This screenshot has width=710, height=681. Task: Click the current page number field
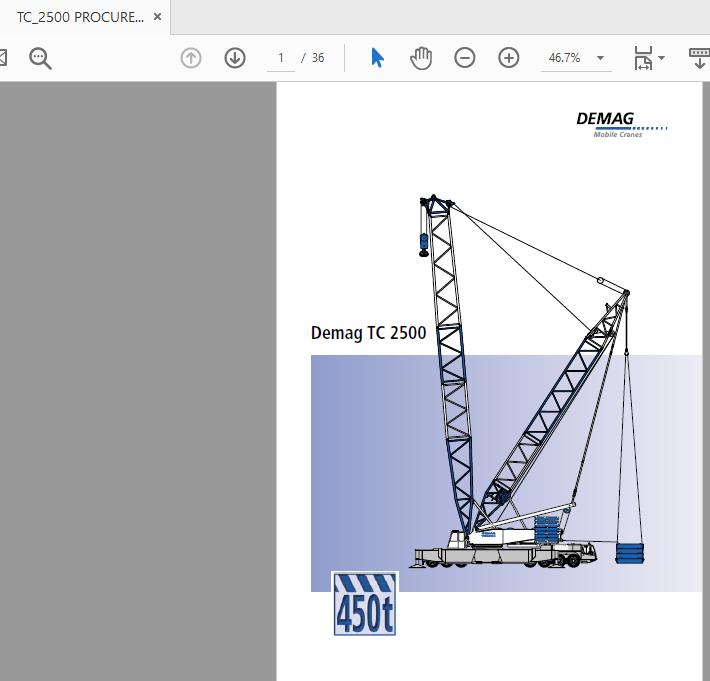281,58
